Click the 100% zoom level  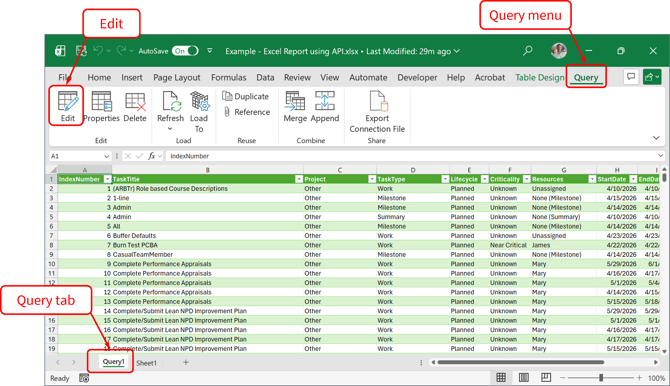tap(657, 378)
